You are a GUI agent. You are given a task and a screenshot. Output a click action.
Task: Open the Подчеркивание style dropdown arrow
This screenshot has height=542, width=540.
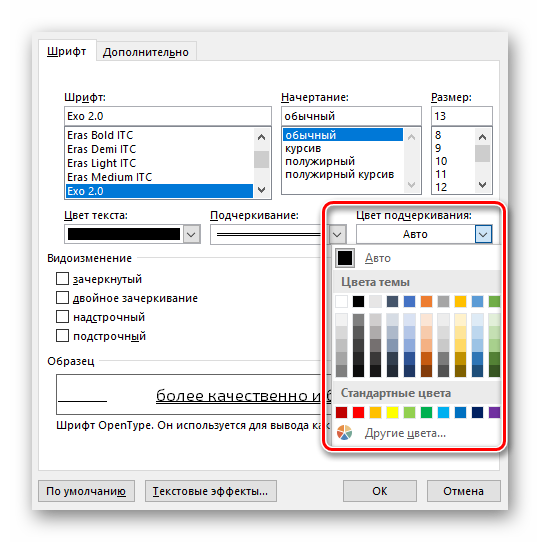coord(337,234)
